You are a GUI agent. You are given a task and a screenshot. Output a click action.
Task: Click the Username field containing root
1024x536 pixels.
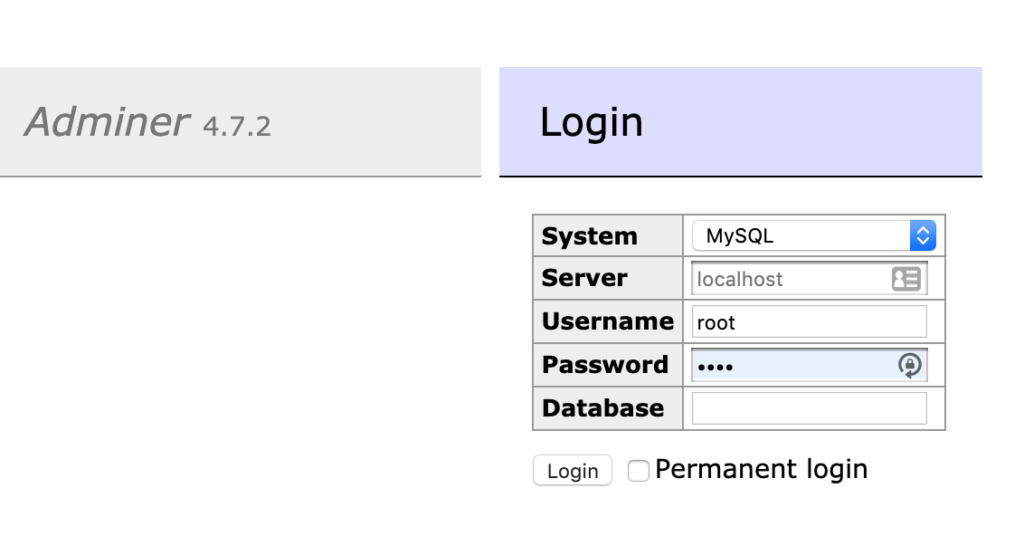(809, 322)
